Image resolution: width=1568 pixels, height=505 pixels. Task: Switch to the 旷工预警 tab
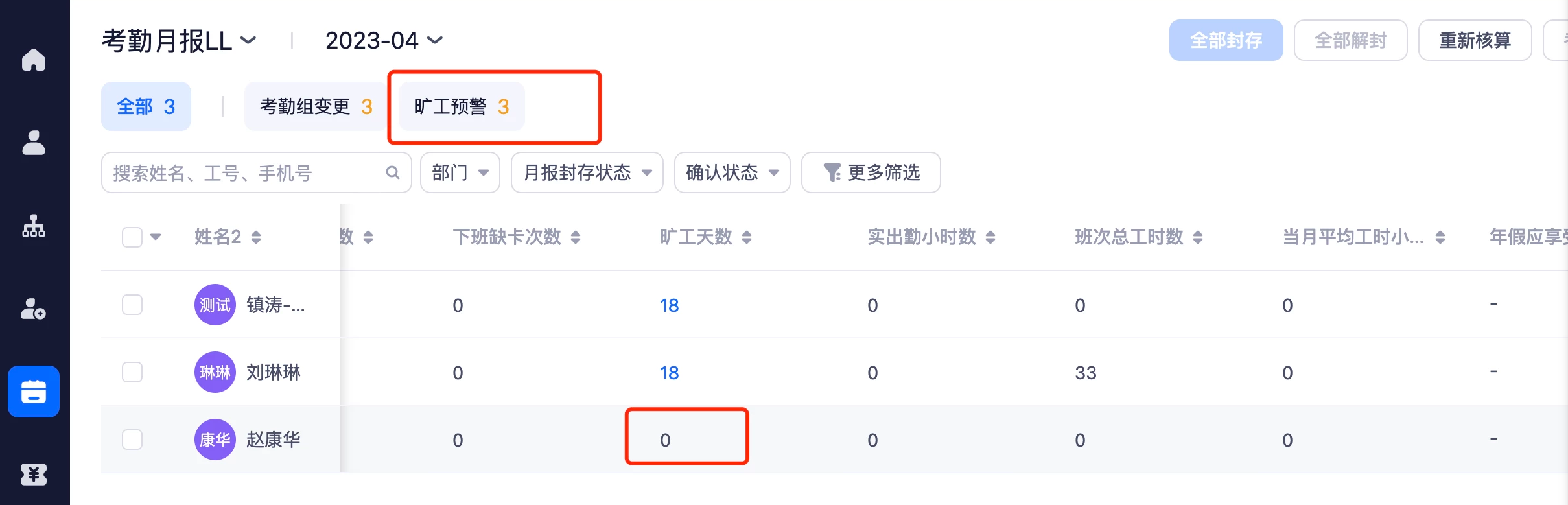point(462,106)
